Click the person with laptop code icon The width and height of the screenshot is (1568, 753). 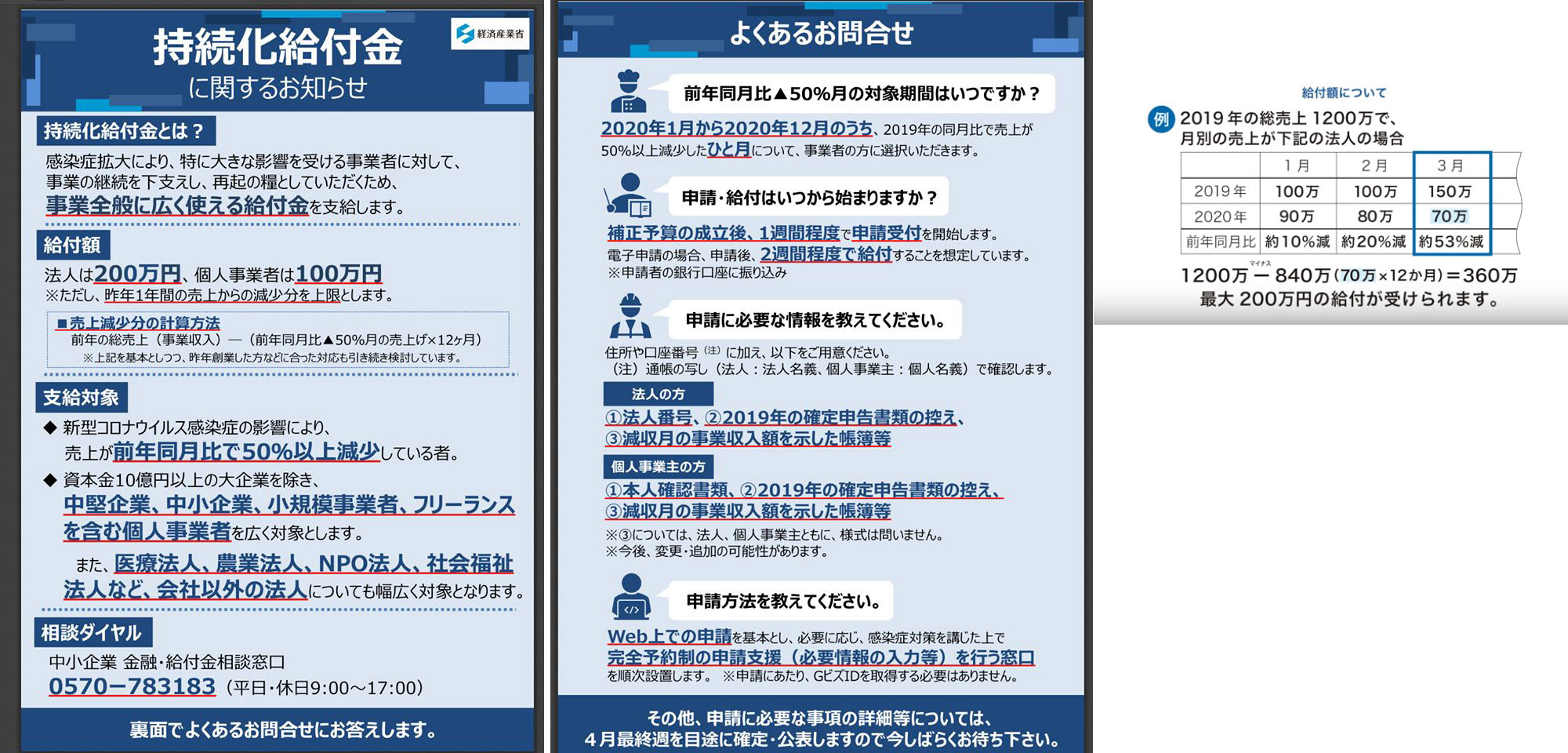630,597
